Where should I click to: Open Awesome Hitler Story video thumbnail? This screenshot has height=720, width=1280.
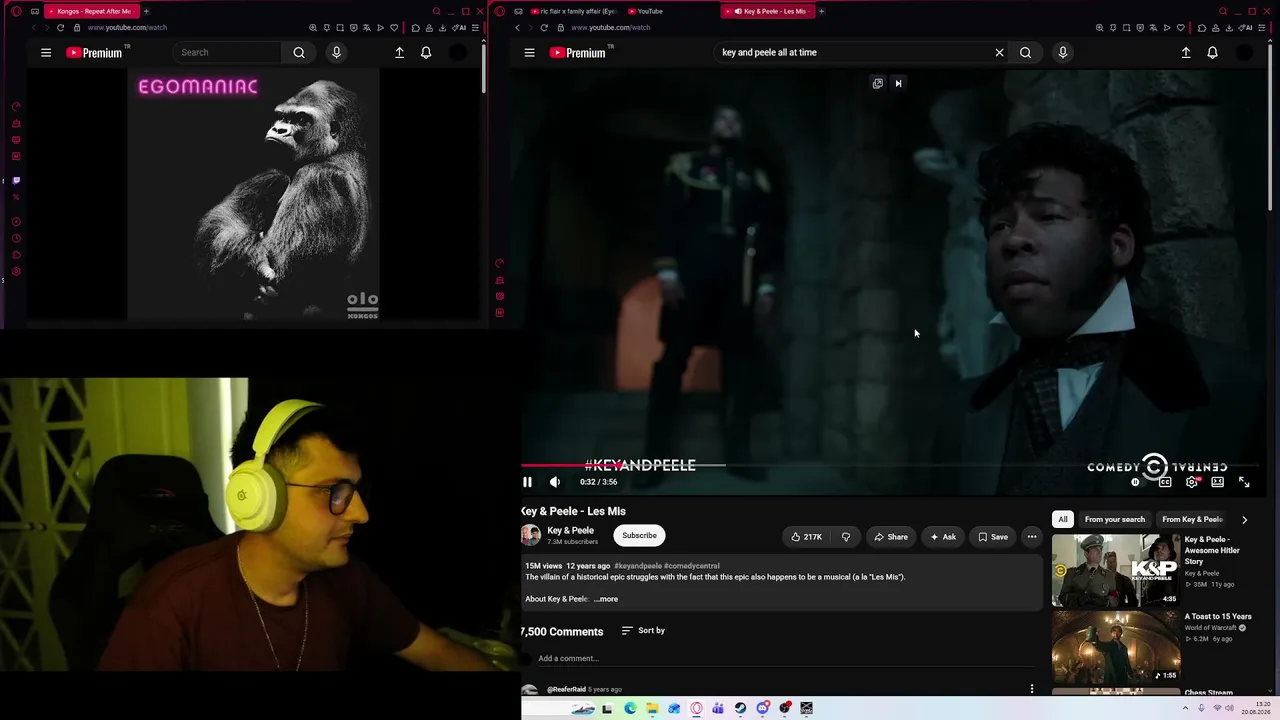tap(1116, 571)
